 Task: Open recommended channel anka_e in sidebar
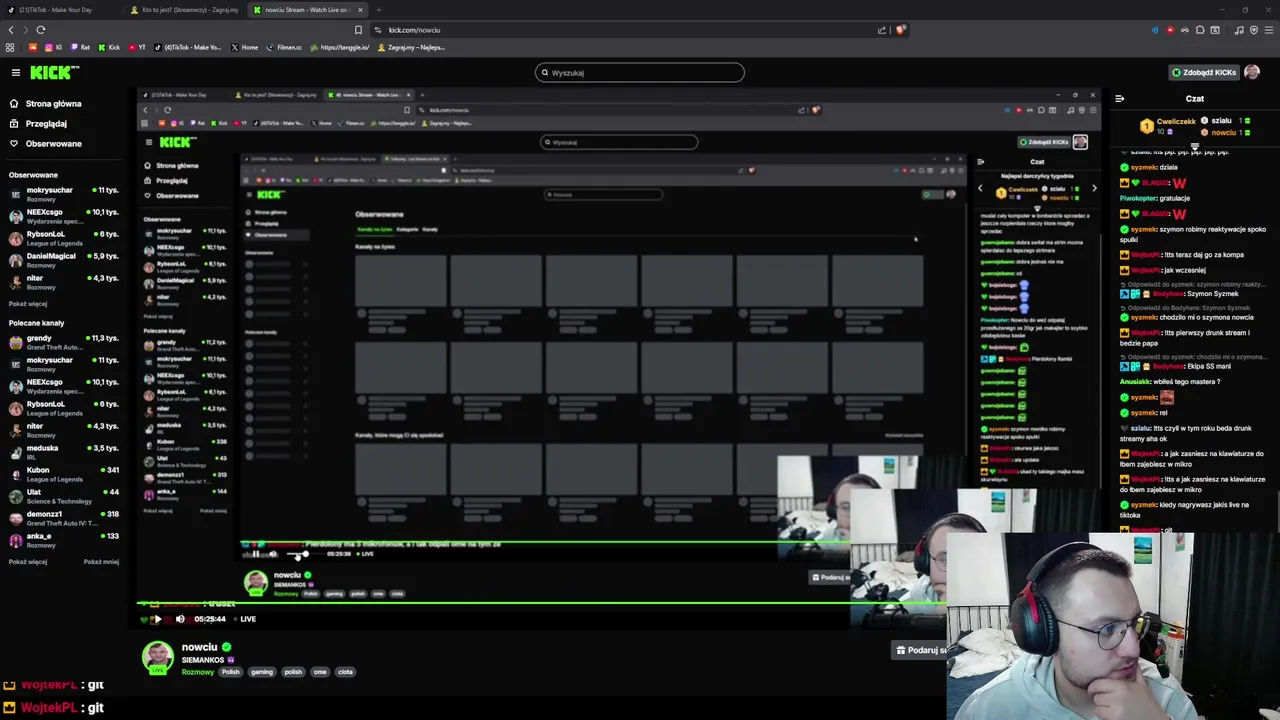[62, 540]
